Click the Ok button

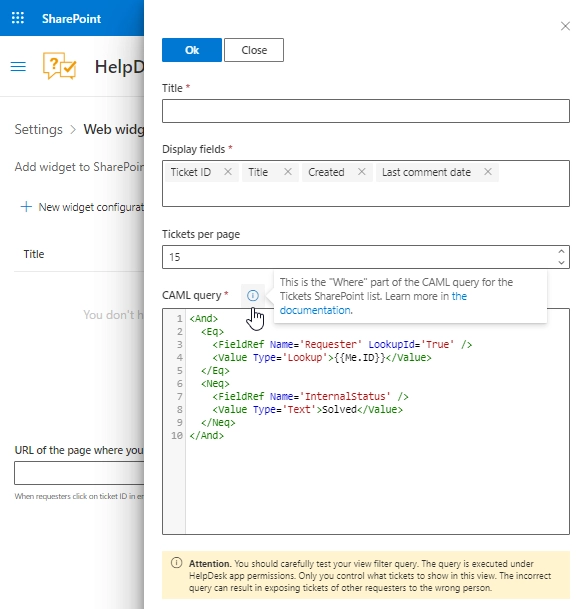(x=192, y=50)
